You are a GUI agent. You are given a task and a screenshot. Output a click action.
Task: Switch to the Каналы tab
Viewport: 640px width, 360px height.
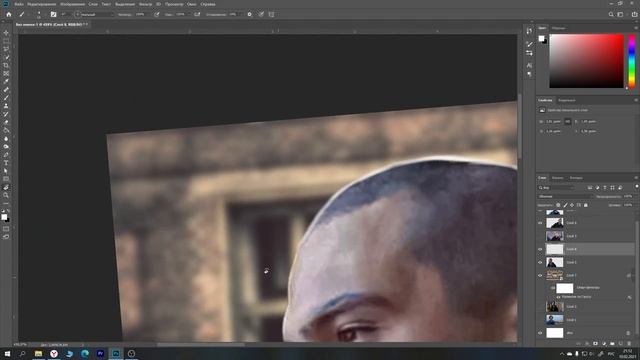tap(557, 178)
